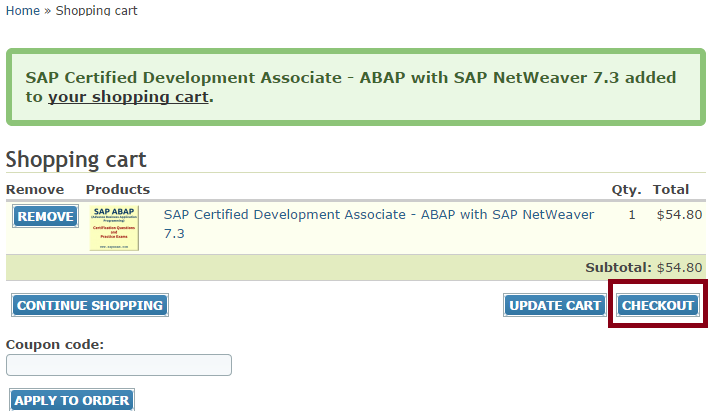The image size is (712, 420).
Task: Select the item total $54.80 in the product row
Action: pos(679,214)
